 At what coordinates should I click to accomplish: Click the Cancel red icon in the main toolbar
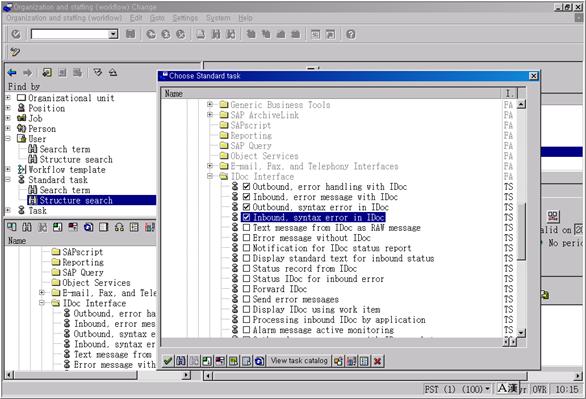click(x=181, y=34)
